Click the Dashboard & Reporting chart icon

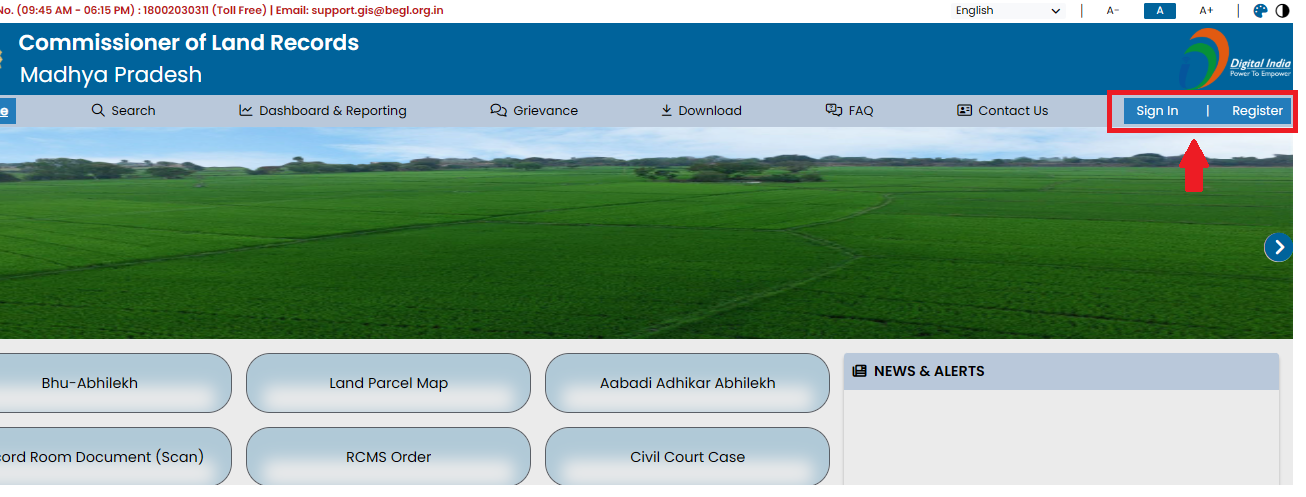pos(246,110)
